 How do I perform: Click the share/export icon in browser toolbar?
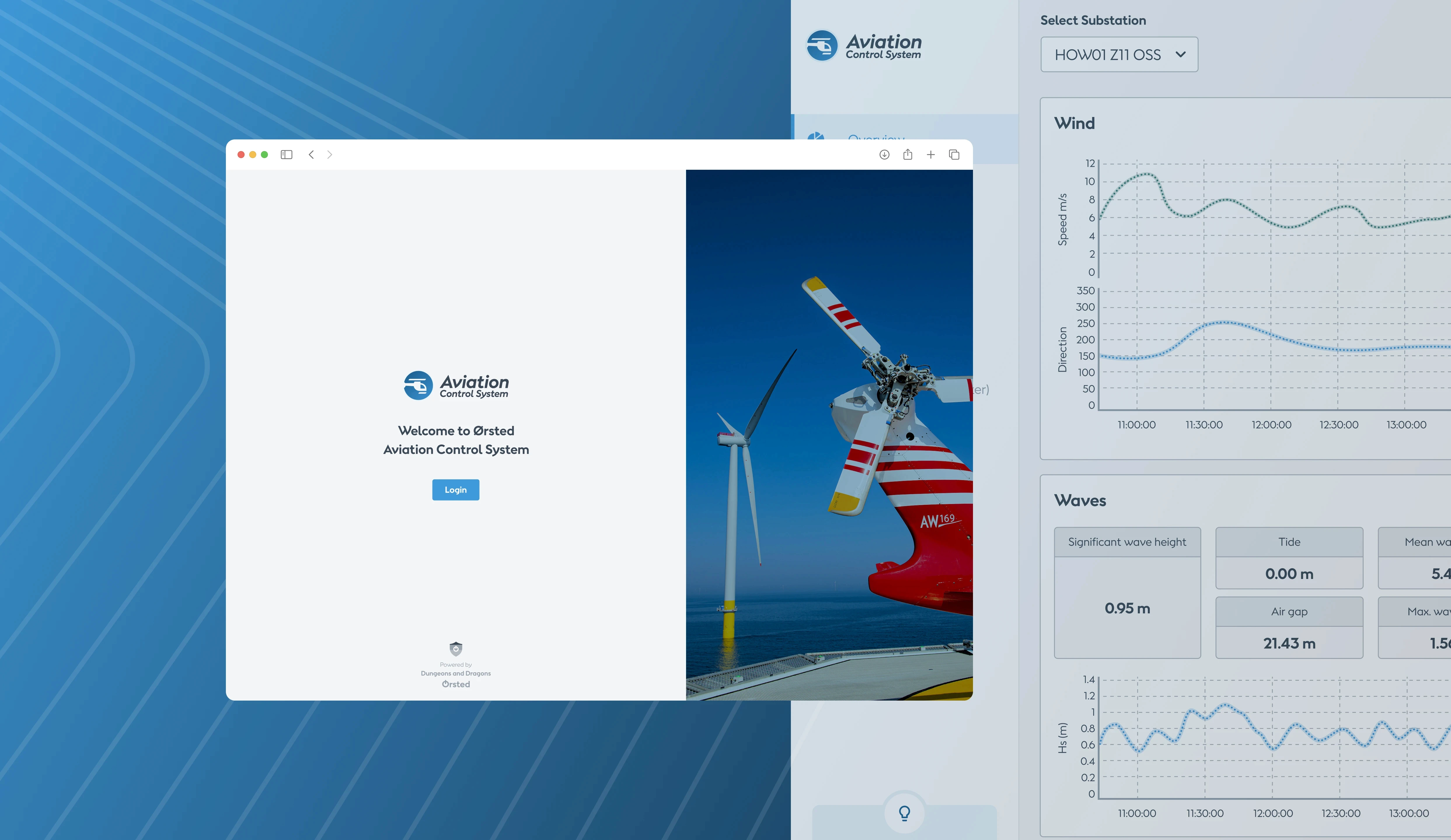coord(908,154)
